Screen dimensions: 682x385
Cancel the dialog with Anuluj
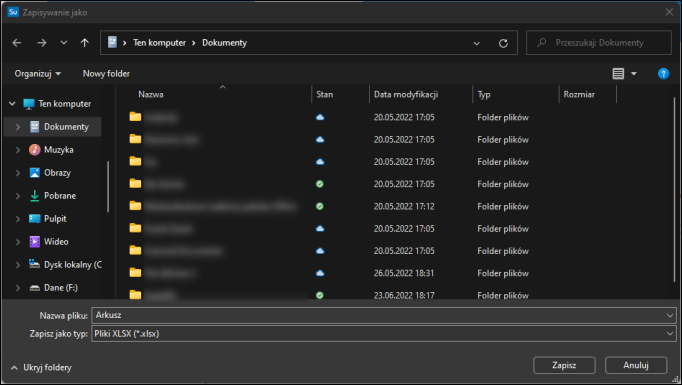[x=636, y=365]
